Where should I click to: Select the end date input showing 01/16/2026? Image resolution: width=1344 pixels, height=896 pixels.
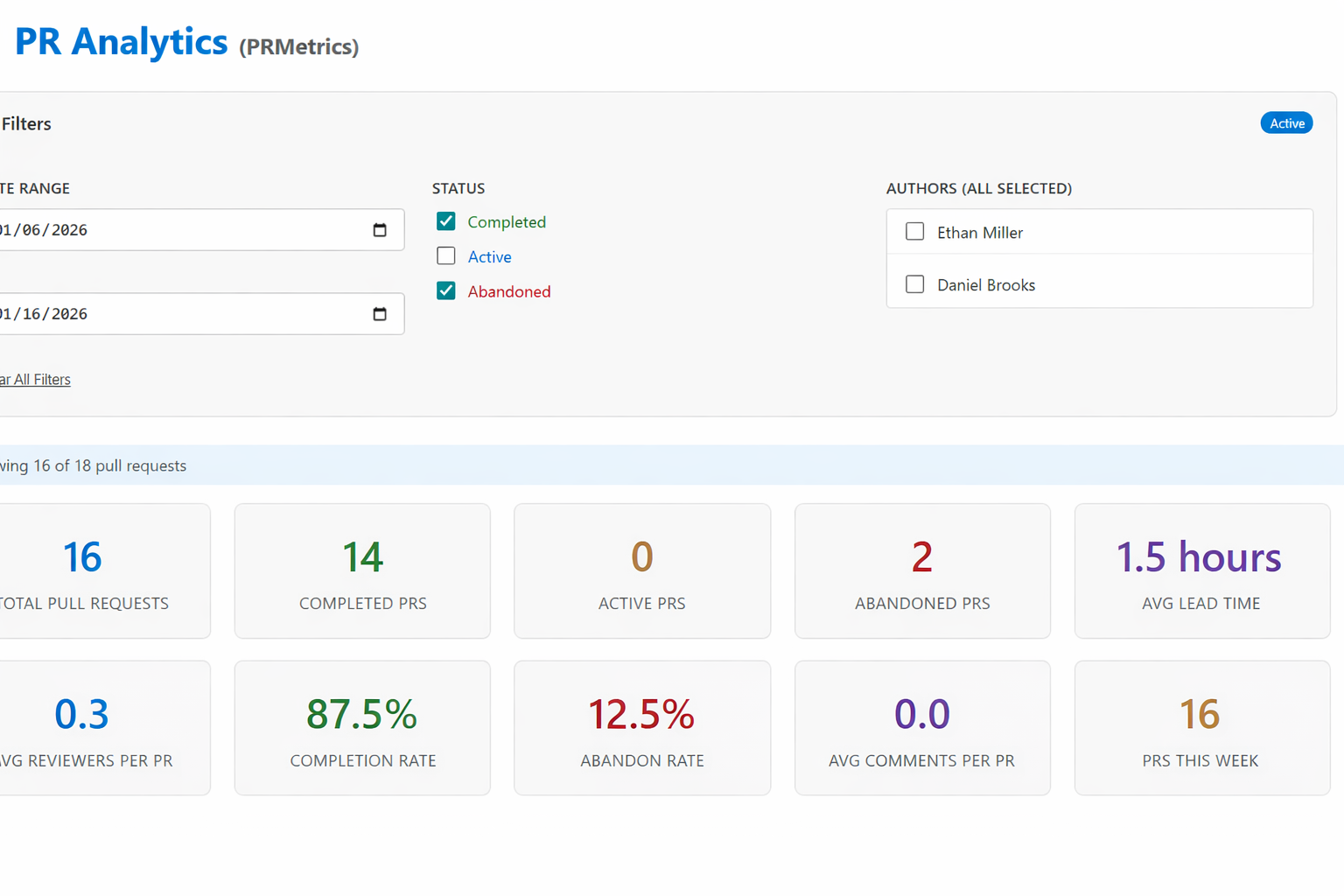[x=175, y=313]
